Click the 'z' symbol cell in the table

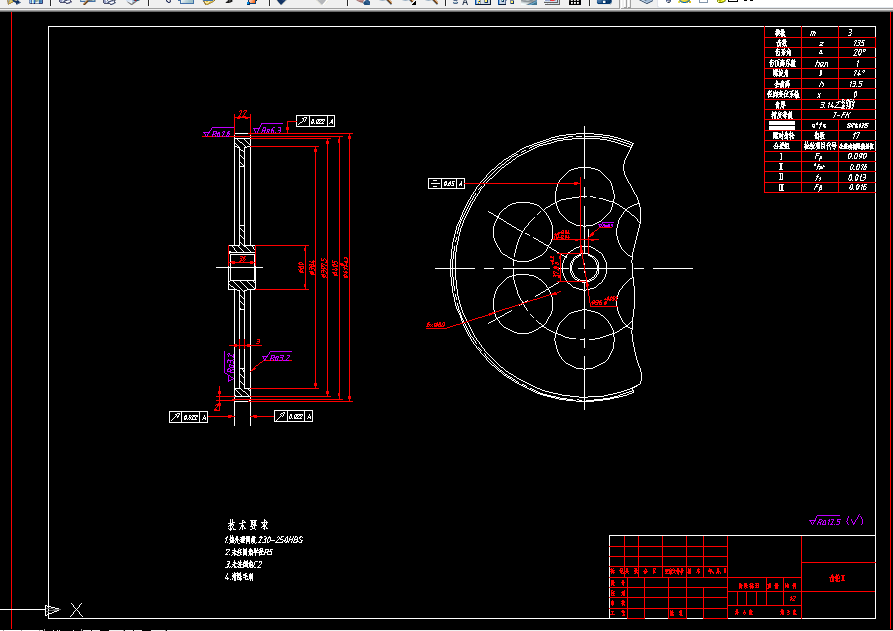click(x=821, y=43)
